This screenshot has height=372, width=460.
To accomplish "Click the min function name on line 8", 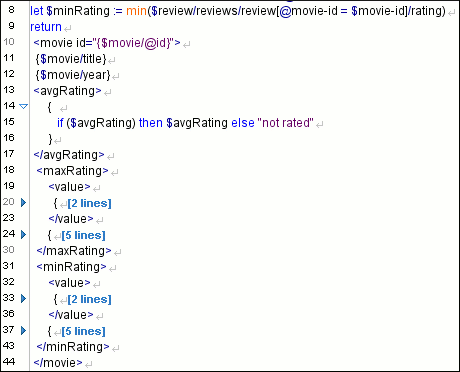I will pyautogui.click(x=136, y=11).
